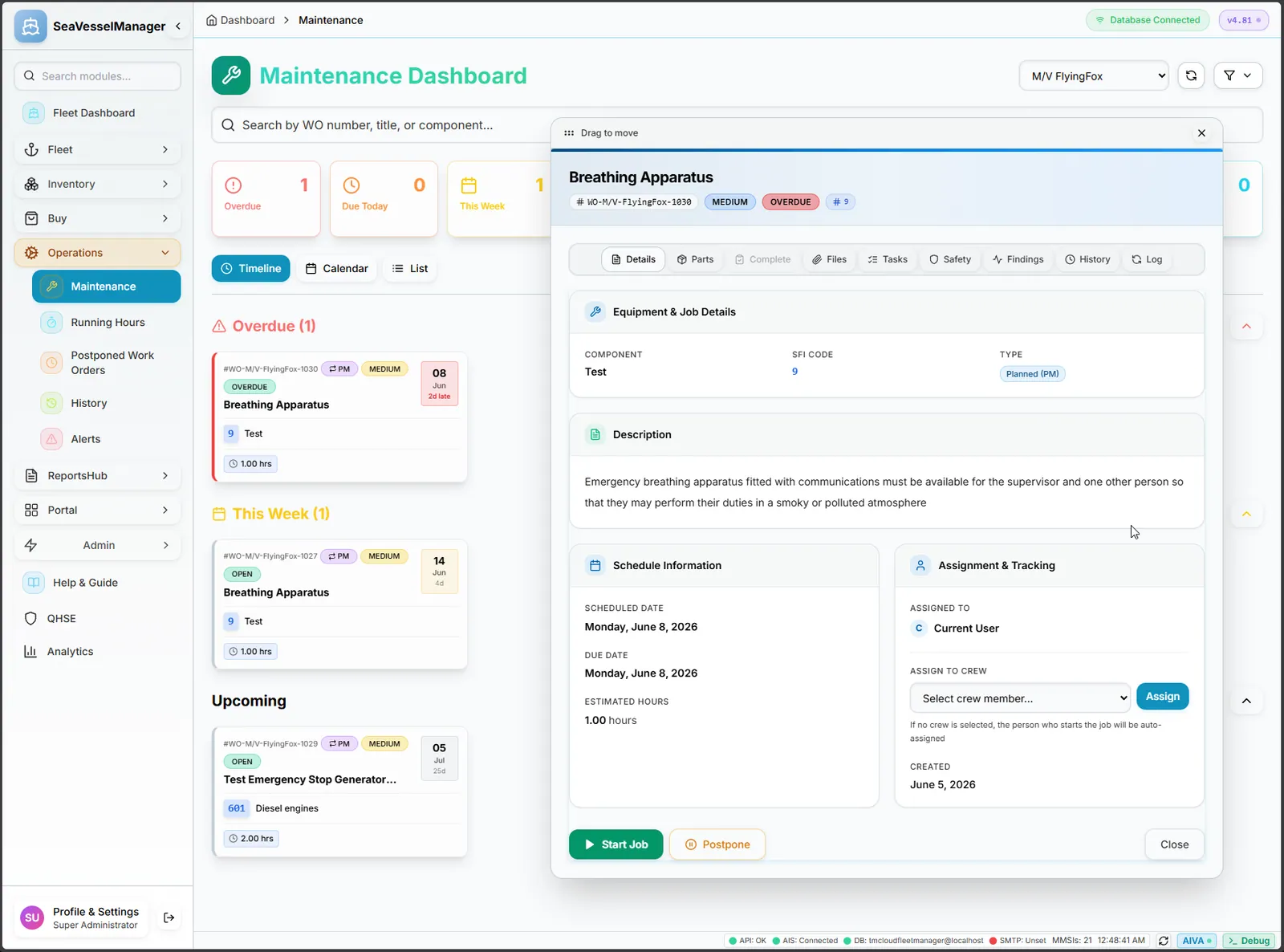Switch to the Files tab
Screen dimensions: 1284x952
click(829, 259)
